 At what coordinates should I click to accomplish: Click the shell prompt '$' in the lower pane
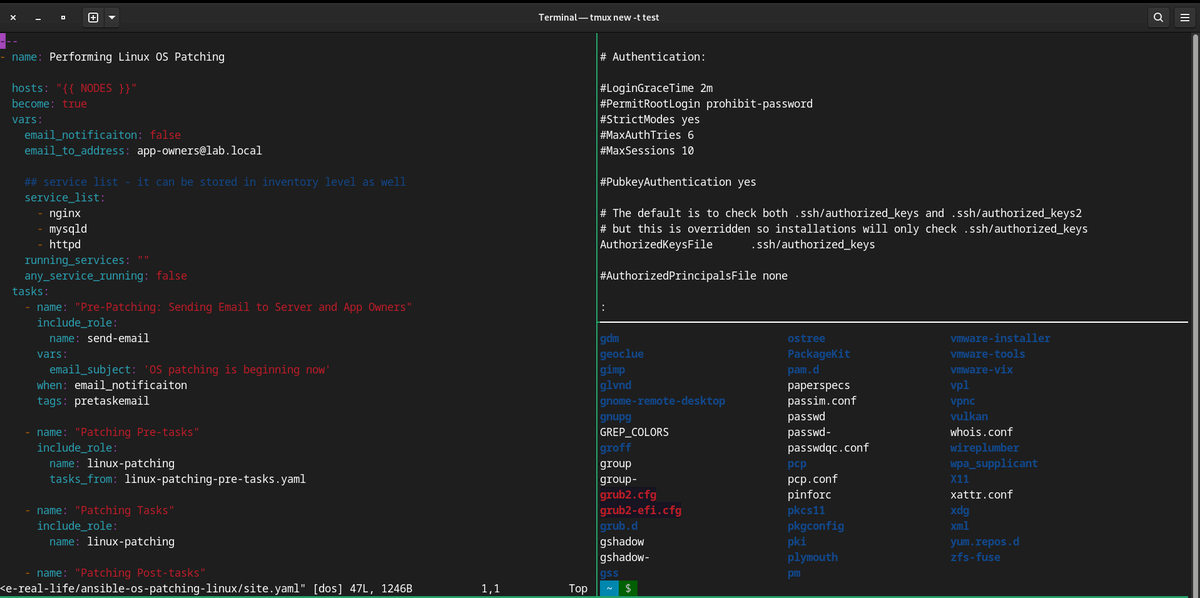628,589
